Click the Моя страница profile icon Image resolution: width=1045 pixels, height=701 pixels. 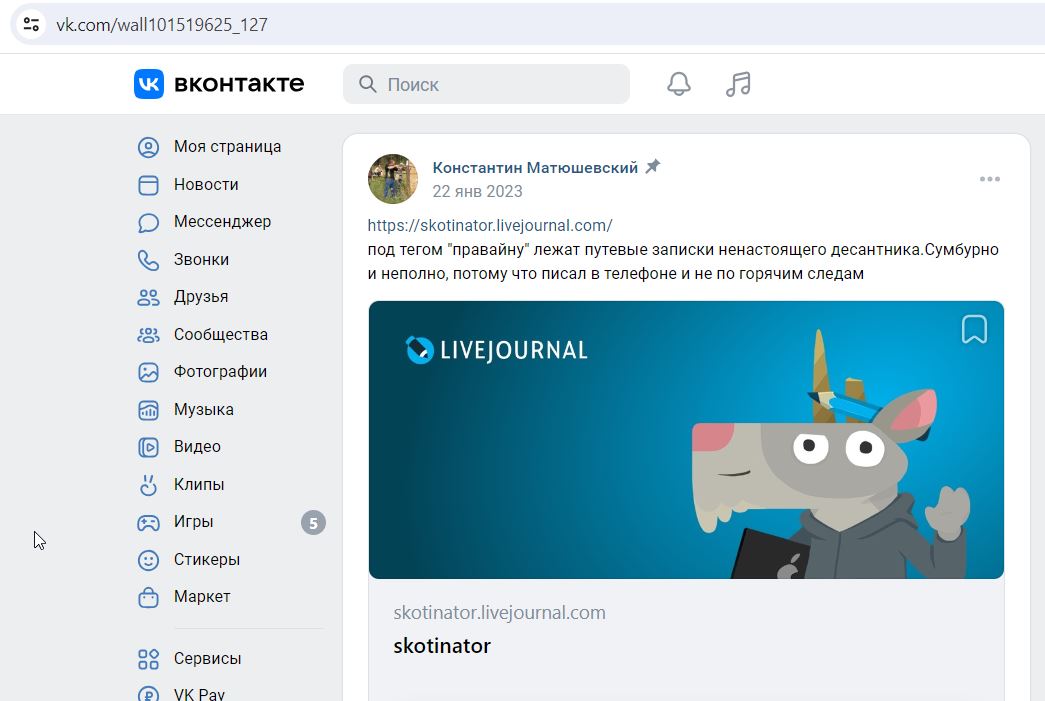point(148,147)
